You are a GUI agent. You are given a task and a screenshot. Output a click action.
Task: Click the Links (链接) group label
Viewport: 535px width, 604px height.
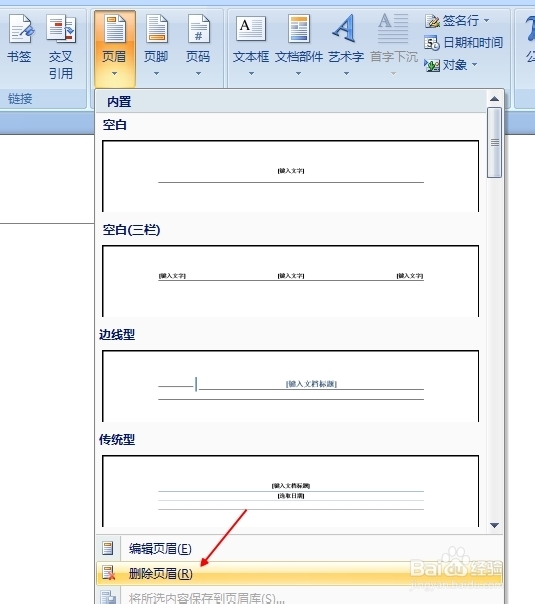point(20,99)
